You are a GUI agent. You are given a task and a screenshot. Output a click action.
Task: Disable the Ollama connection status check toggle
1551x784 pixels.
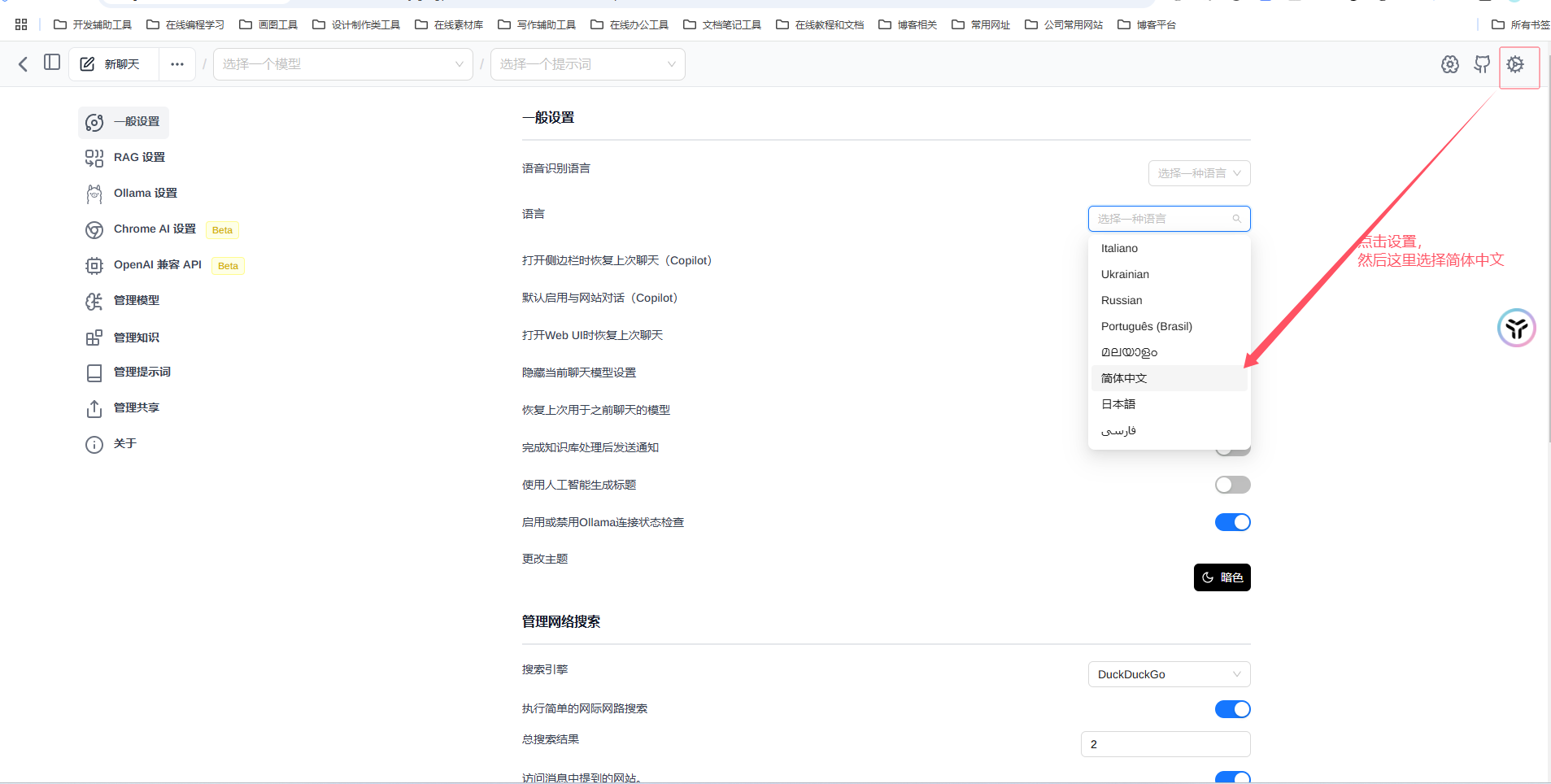pos(1232,521)
